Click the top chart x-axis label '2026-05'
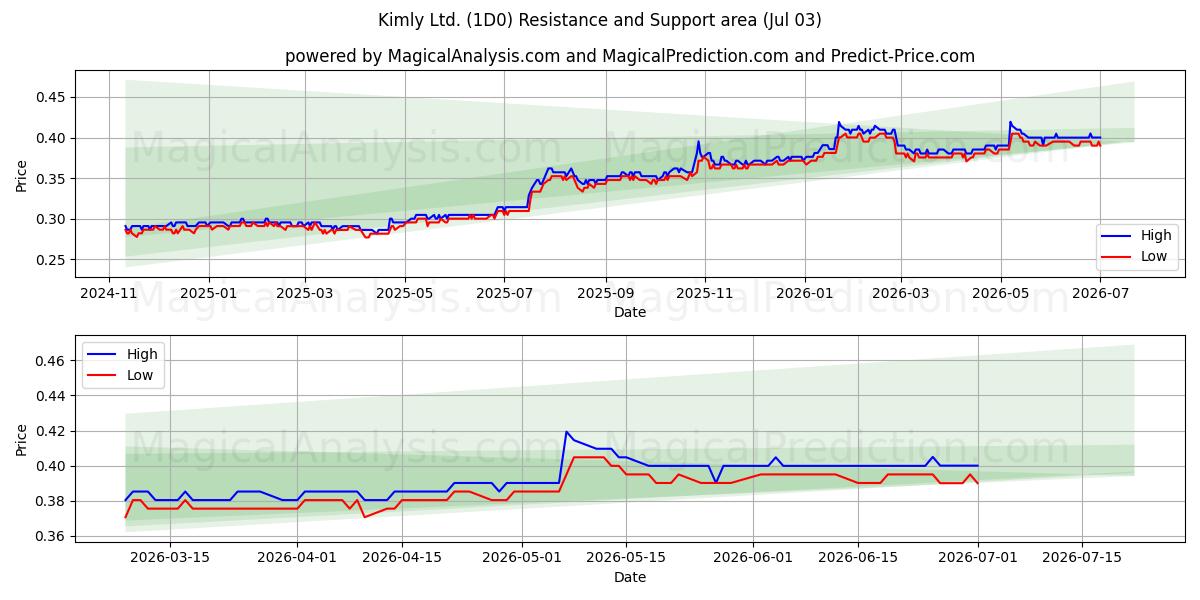This screenshot has height=600, width=1200. 1001,294
